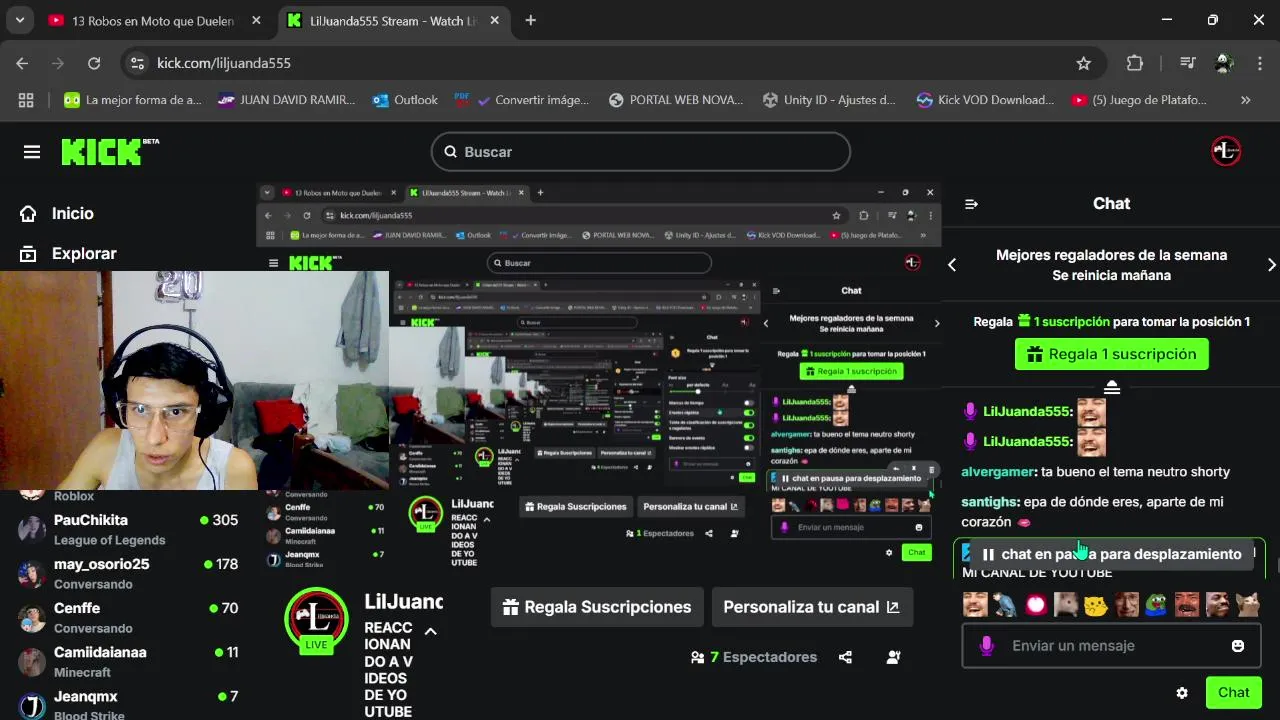The height and width of the screenshot is (720, 1280).
Task: Show next leaderboard with the right arrow
Action: [x=1271, y=265]
